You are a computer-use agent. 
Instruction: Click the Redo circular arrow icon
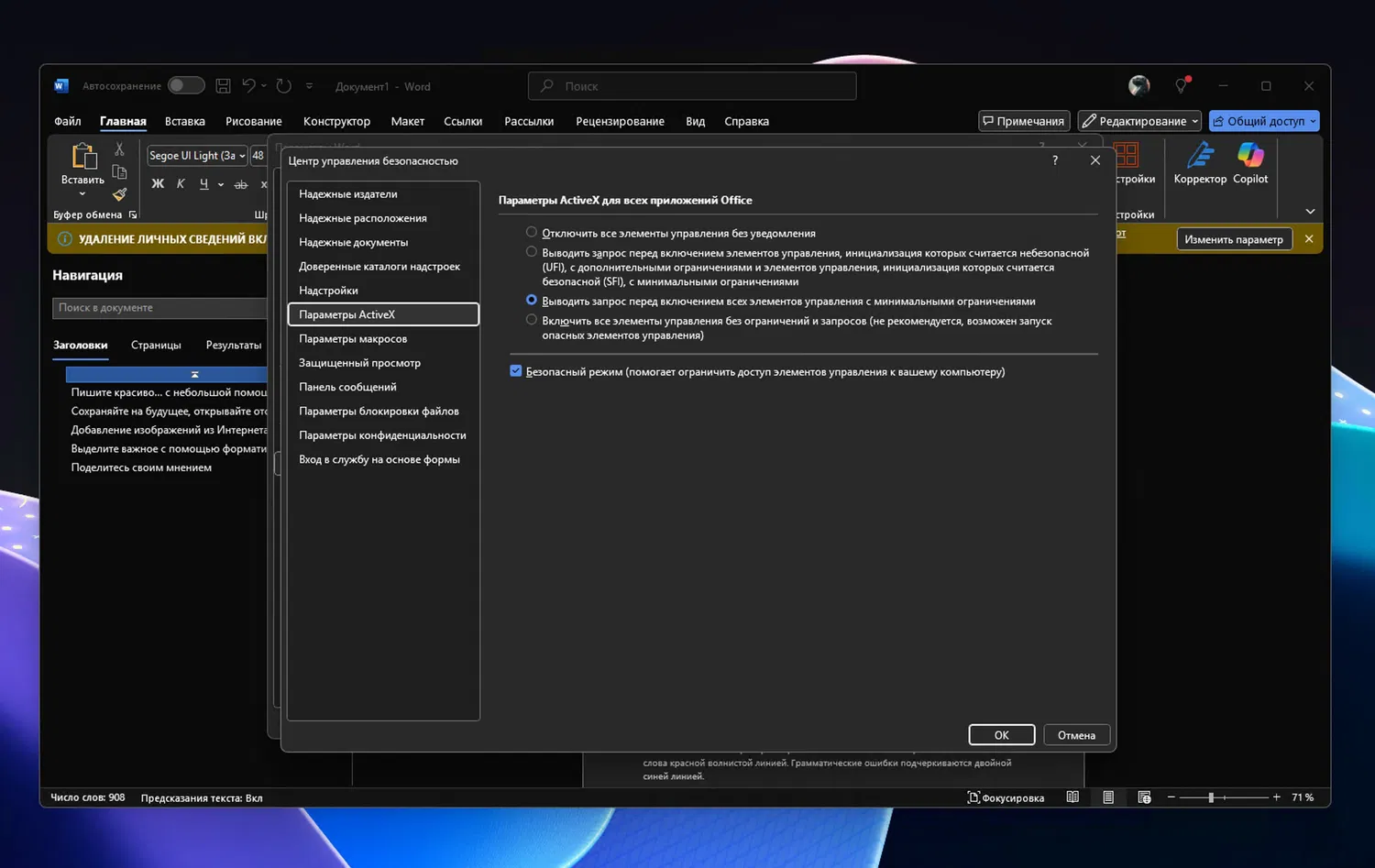pyautogui.click(x=284, y=86)
